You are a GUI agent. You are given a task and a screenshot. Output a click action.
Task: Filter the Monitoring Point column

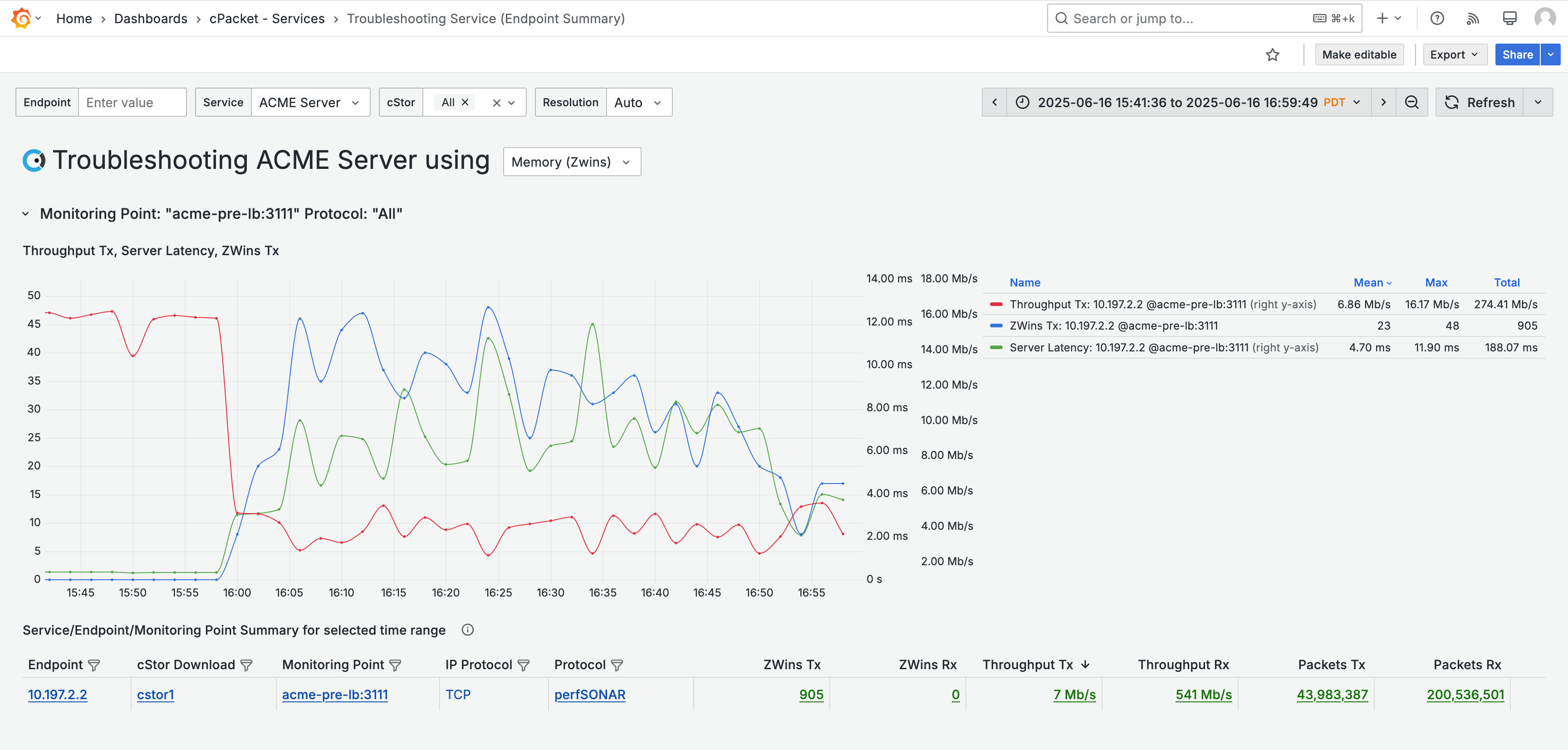[x=395, y=665]
